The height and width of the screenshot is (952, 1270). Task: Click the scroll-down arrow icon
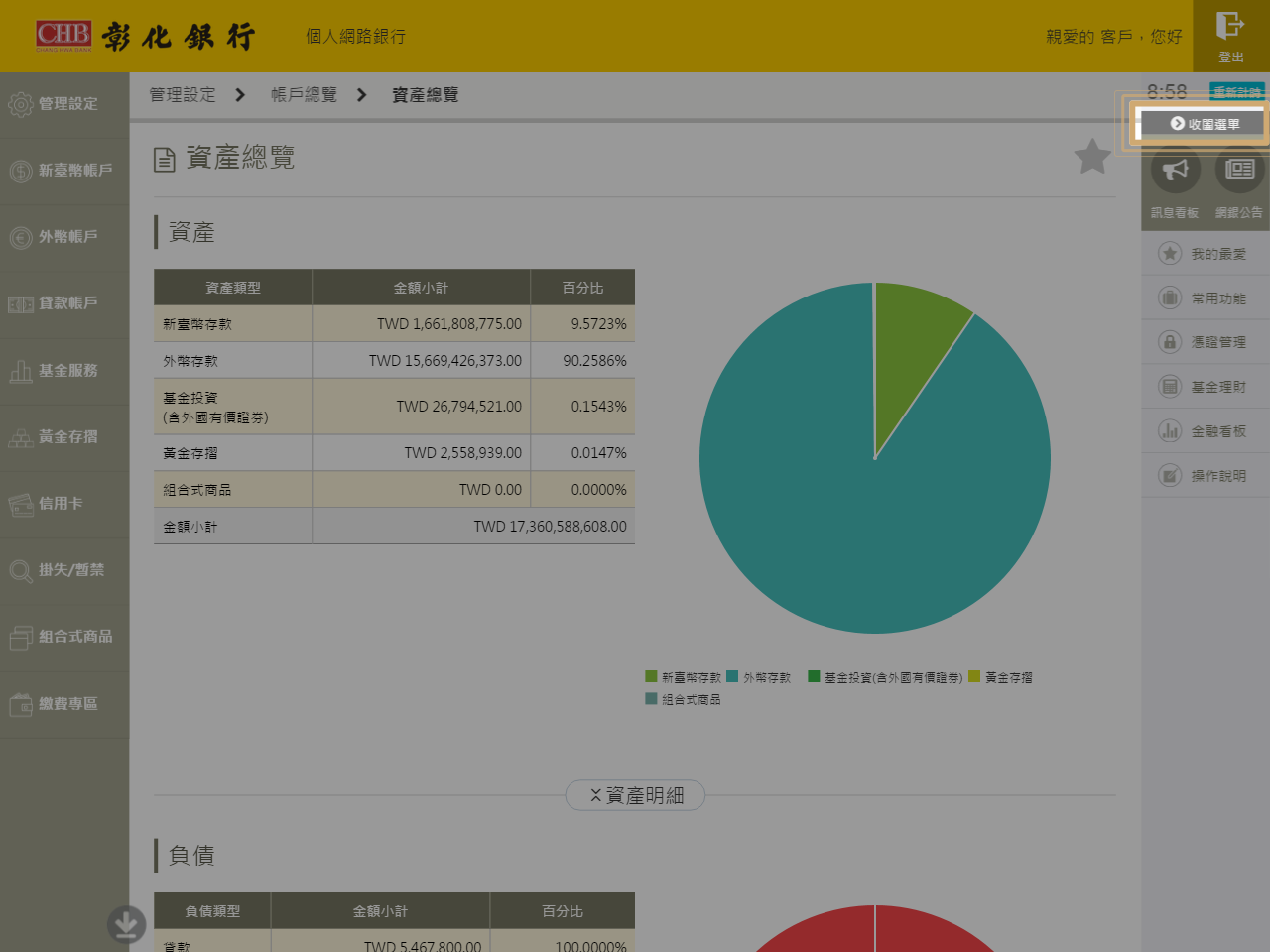(126, 924)
